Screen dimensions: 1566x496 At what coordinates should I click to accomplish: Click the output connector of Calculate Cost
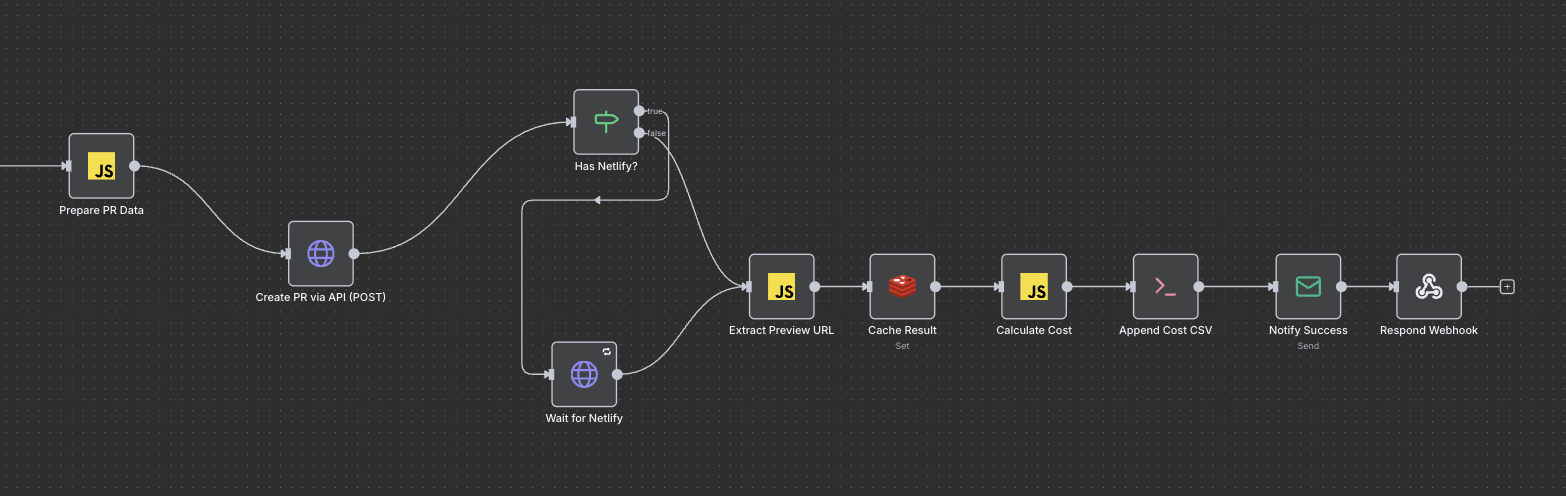[x=1067, y=286]
